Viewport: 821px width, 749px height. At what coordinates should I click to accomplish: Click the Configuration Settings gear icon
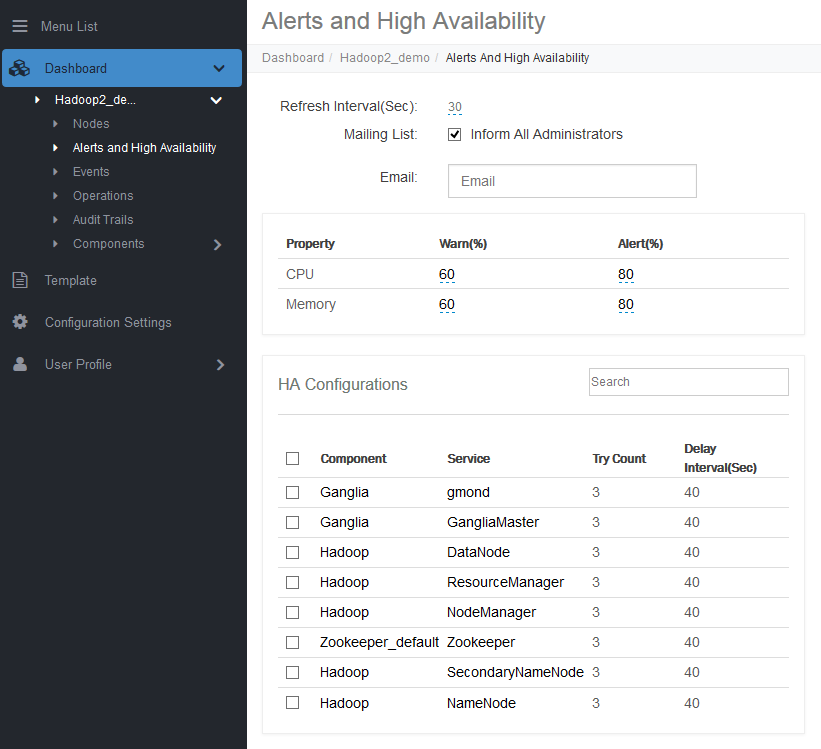click(x=19, y=322)
